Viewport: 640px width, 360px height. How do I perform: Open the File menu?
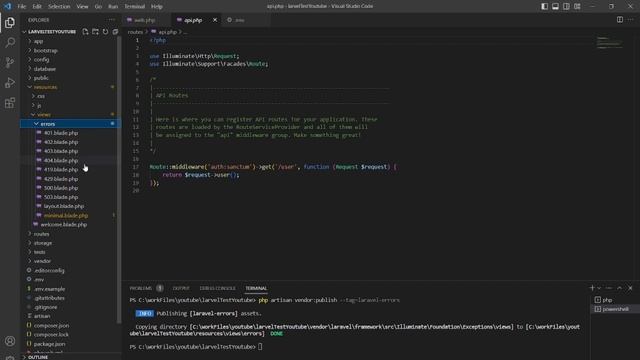(22, 6)
